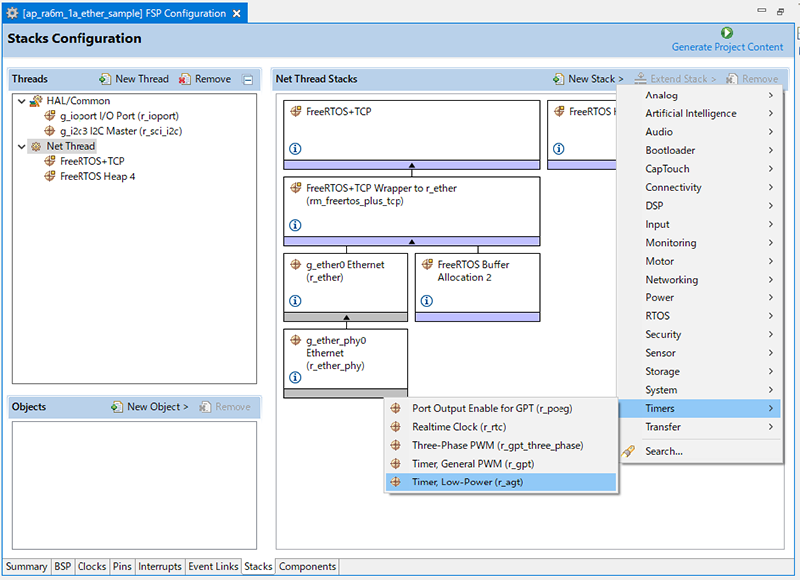
Task: Click the icon beside Timer, General PWM
Action: [x=395, y=463]
